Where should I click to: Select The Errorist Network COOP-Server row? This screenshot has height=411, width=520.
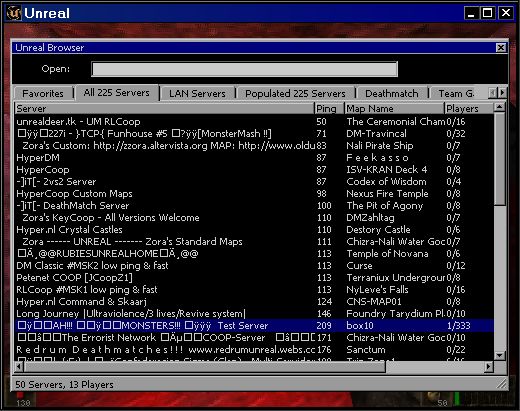(254, 338)
